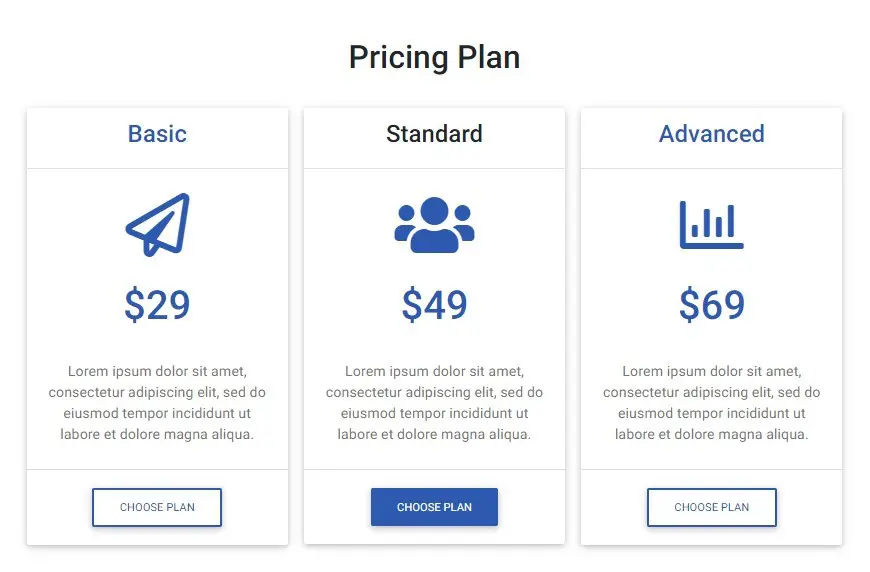Open the Advanced plan heading

point(711,134)
